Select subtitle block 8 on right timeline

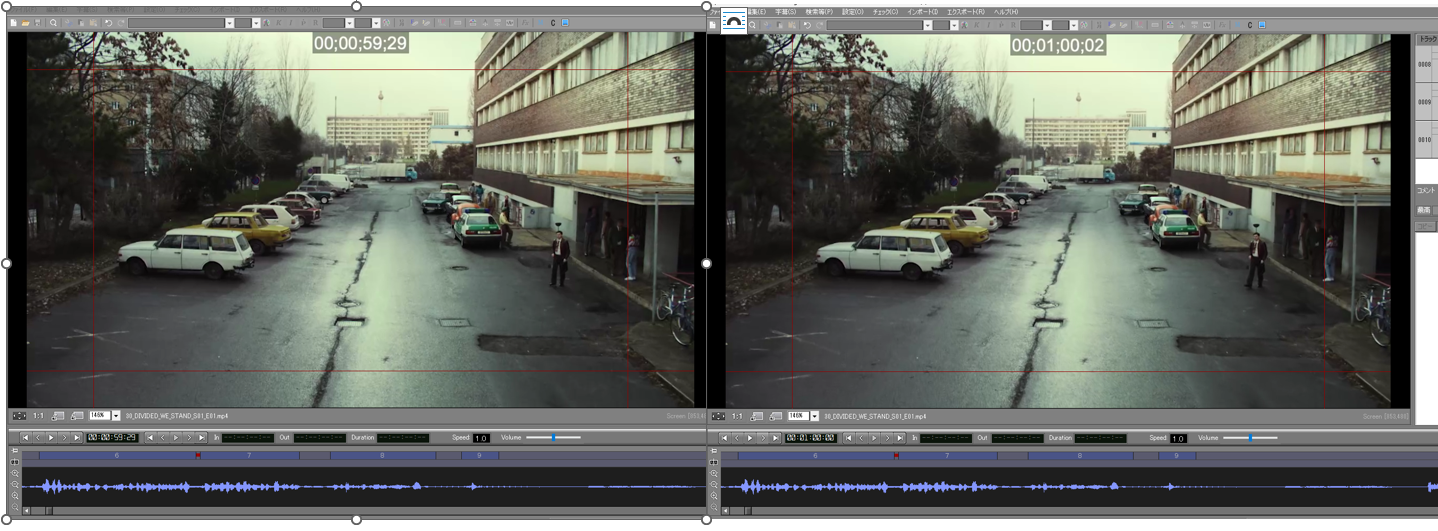tap(1079, 455)
